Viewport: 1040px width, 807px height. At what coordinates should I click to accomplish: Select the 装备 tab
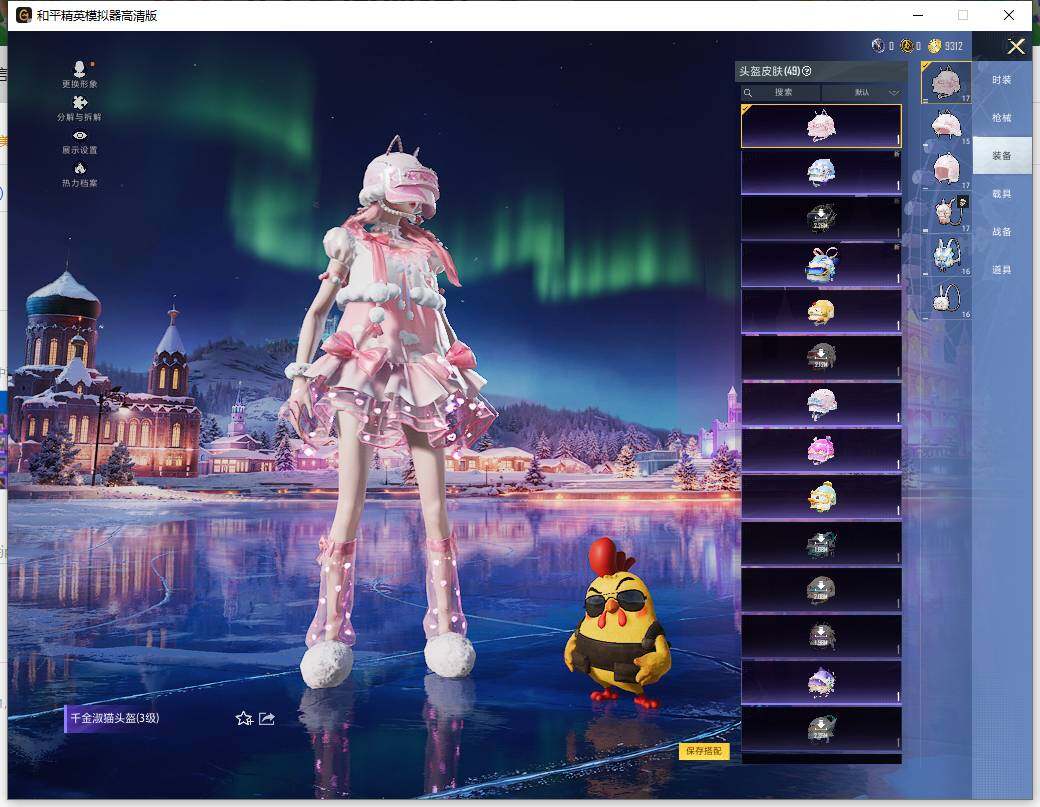[x=1002, y=155]
